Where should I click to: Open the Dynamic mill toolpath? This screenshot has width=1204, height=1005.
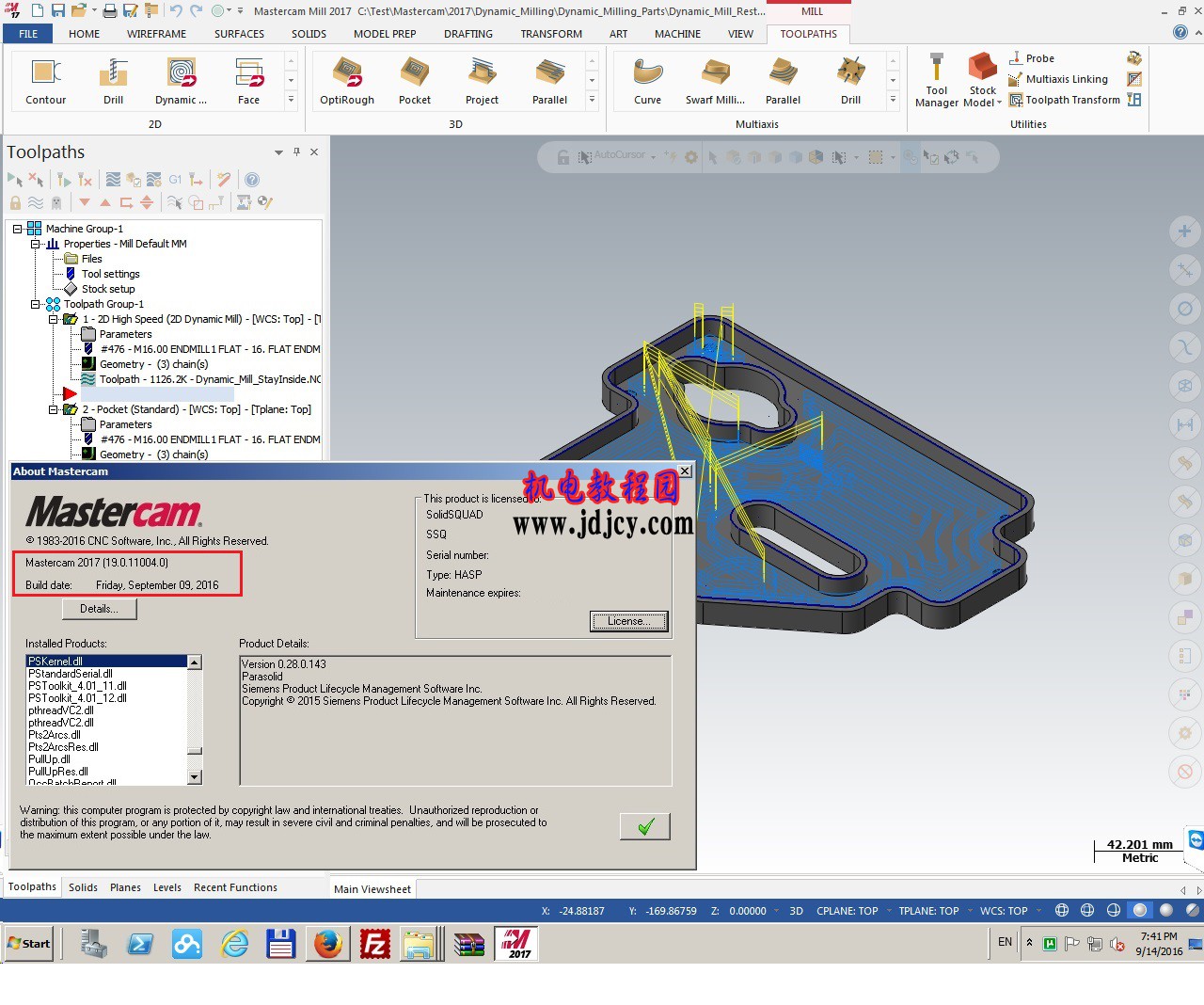tap(181, 81)
